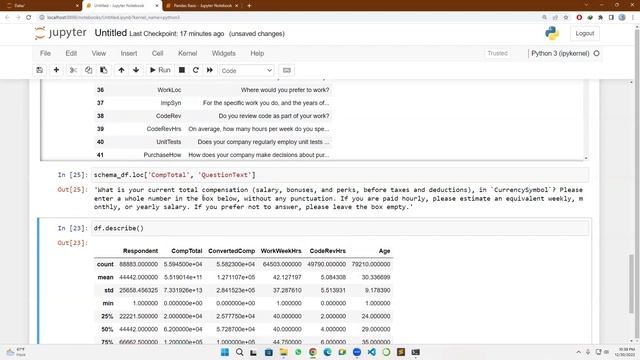Viewport: 640px width, 360px height.
Task: Open the Insert menu
Action: click(x=129, y=53)
